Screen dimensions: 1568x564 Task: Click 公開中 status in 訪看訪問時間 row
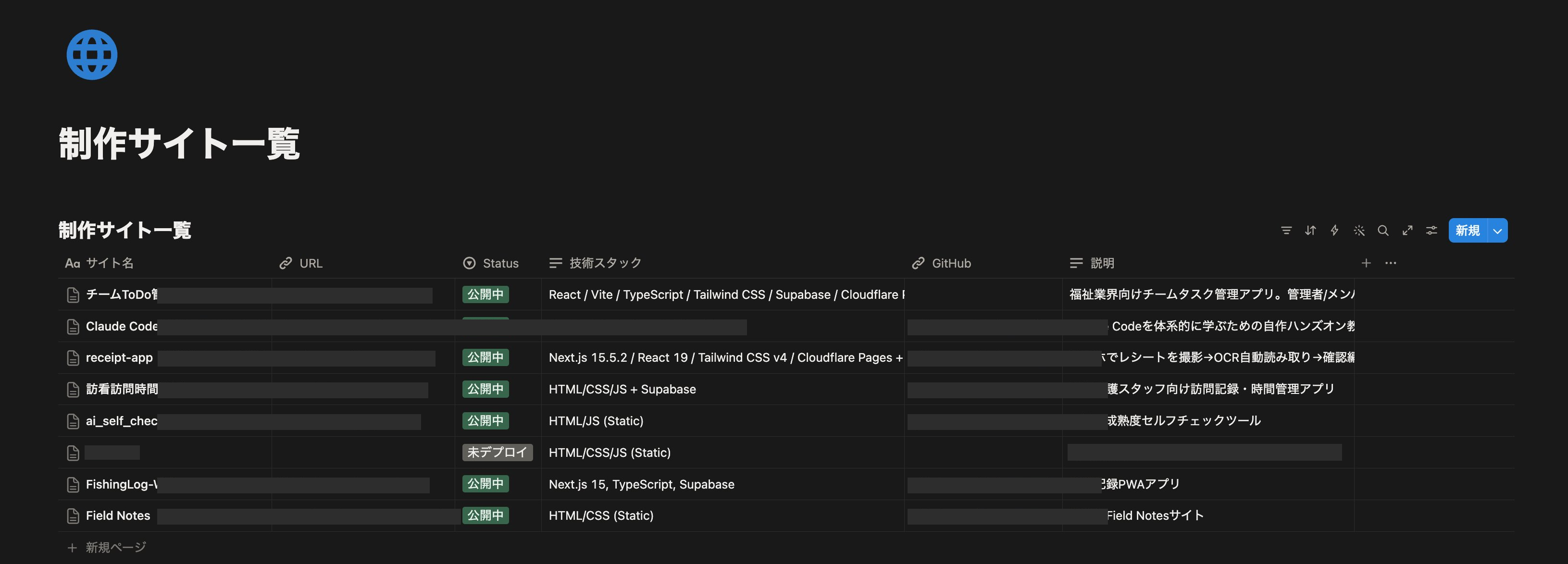coord(485,390)
